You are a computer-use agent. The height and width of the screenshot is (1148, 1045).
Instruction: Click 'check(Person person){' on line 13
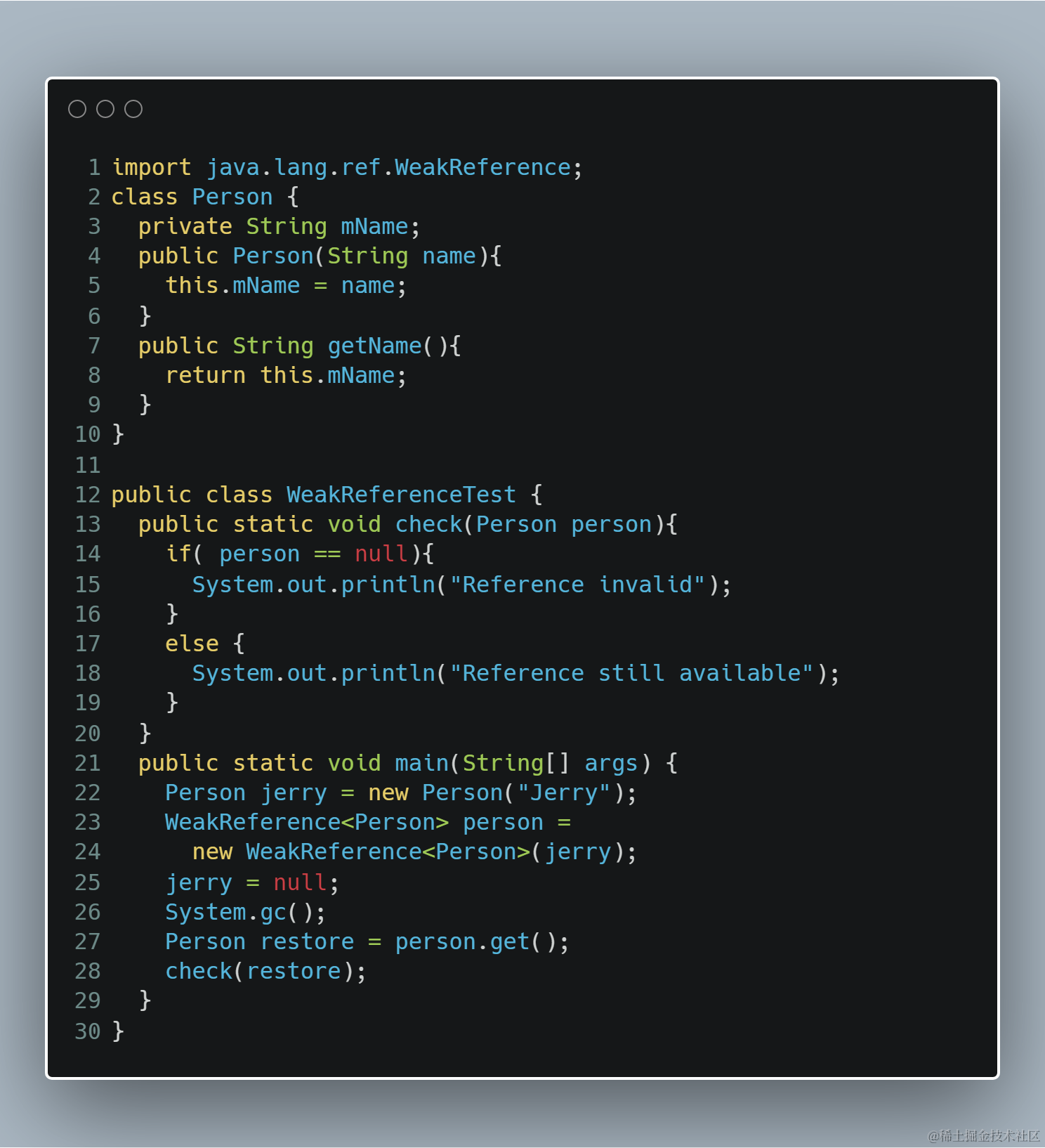pos(537,525)
